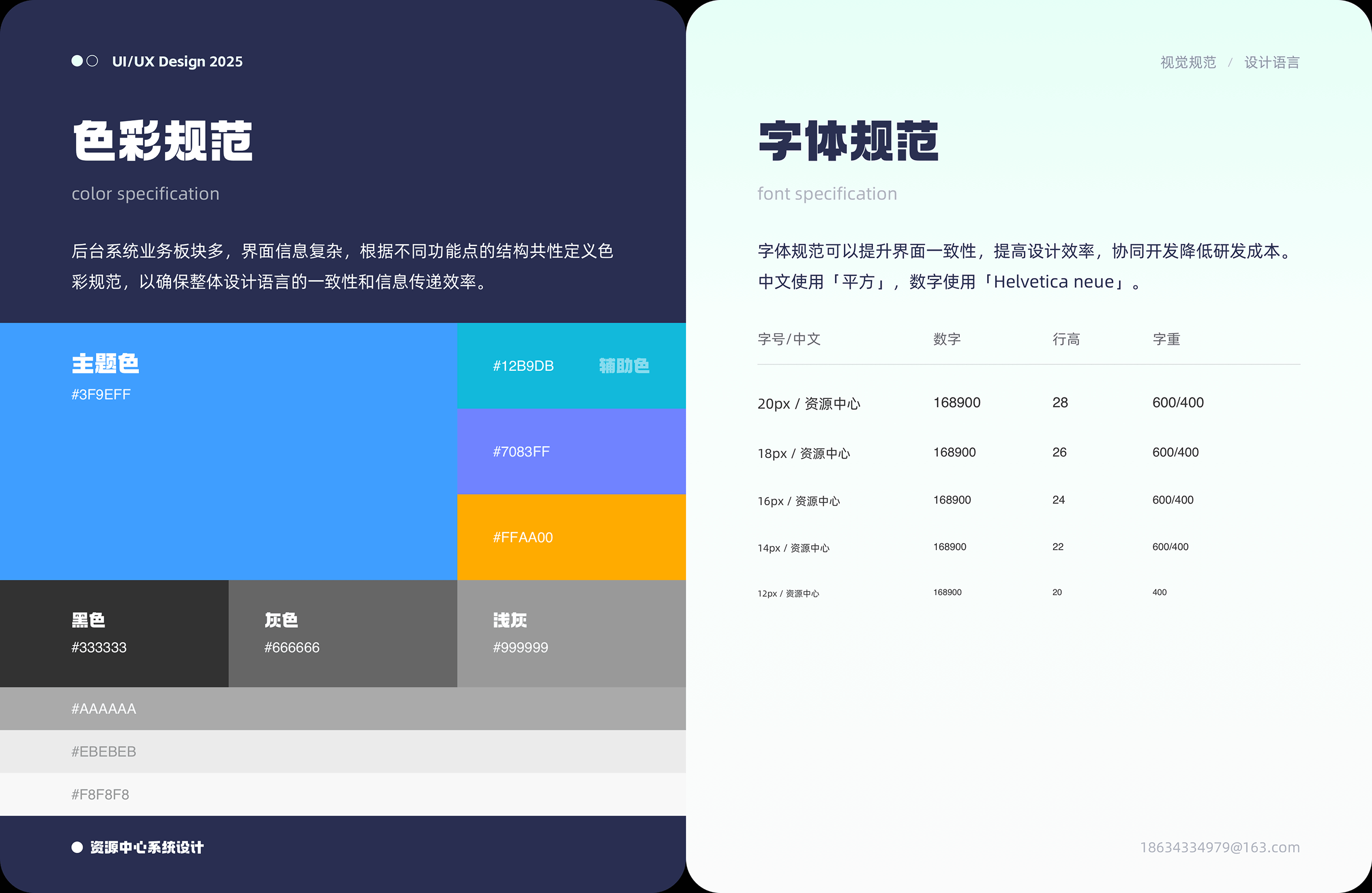
Task: Select the 视觉规范 breadcrumb item
Action: [x=1188, y=62]
